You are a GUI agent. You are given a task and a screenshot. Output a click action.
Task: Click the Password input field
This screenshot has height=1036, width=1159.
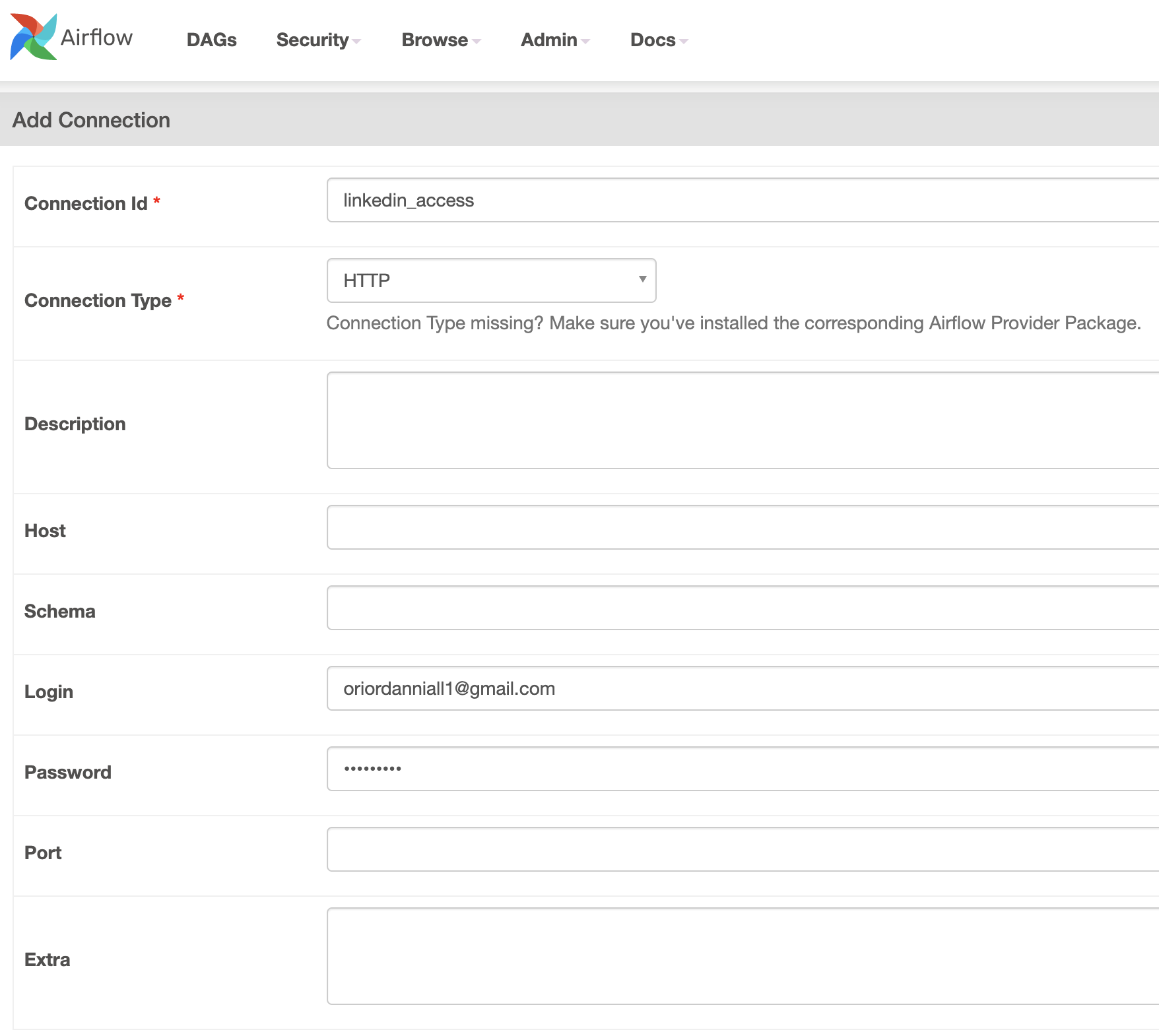pyautogui.click(x=743, y=769)
